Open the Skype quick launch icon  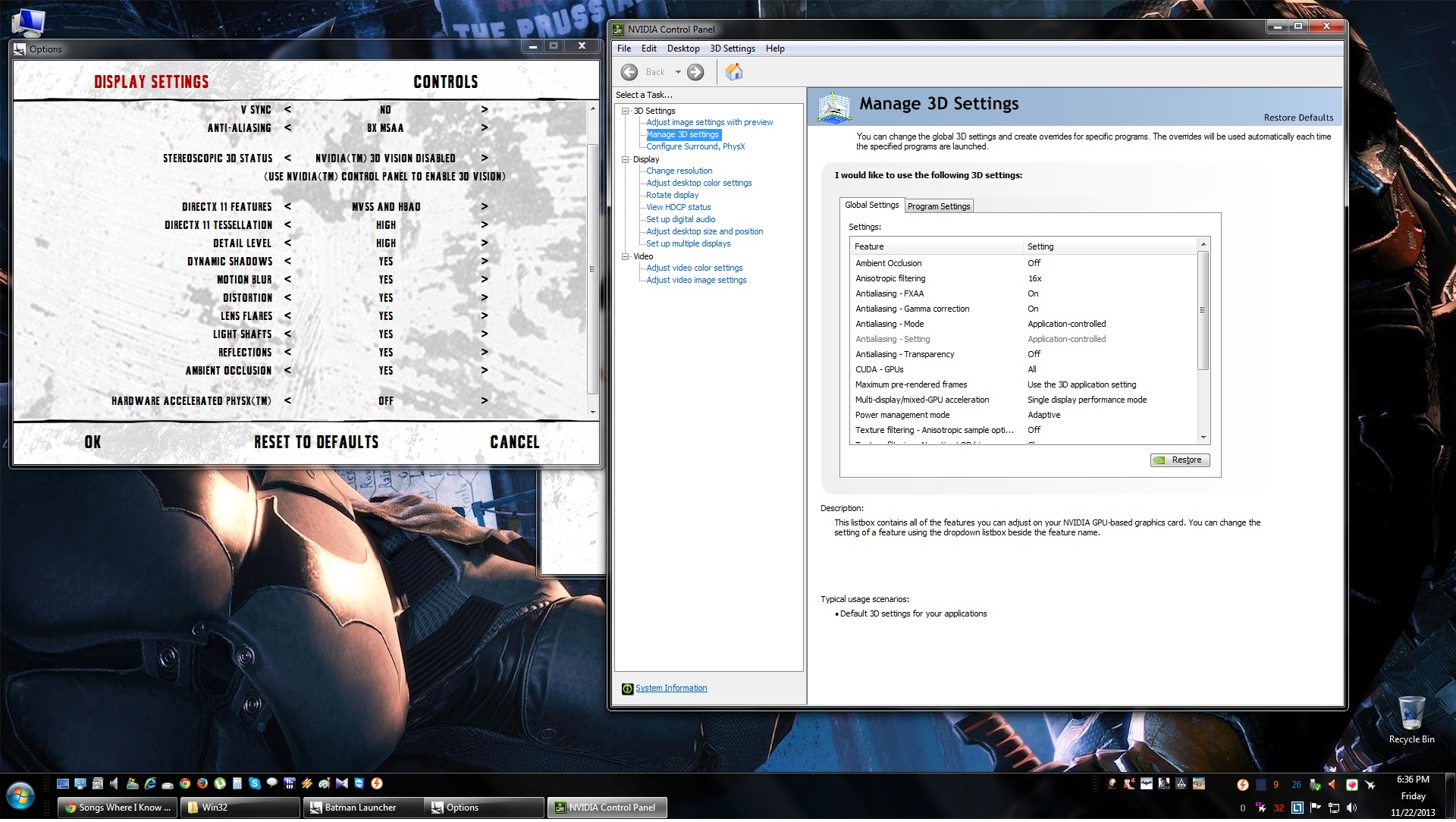pyautogui.click(x=255, y=784)
